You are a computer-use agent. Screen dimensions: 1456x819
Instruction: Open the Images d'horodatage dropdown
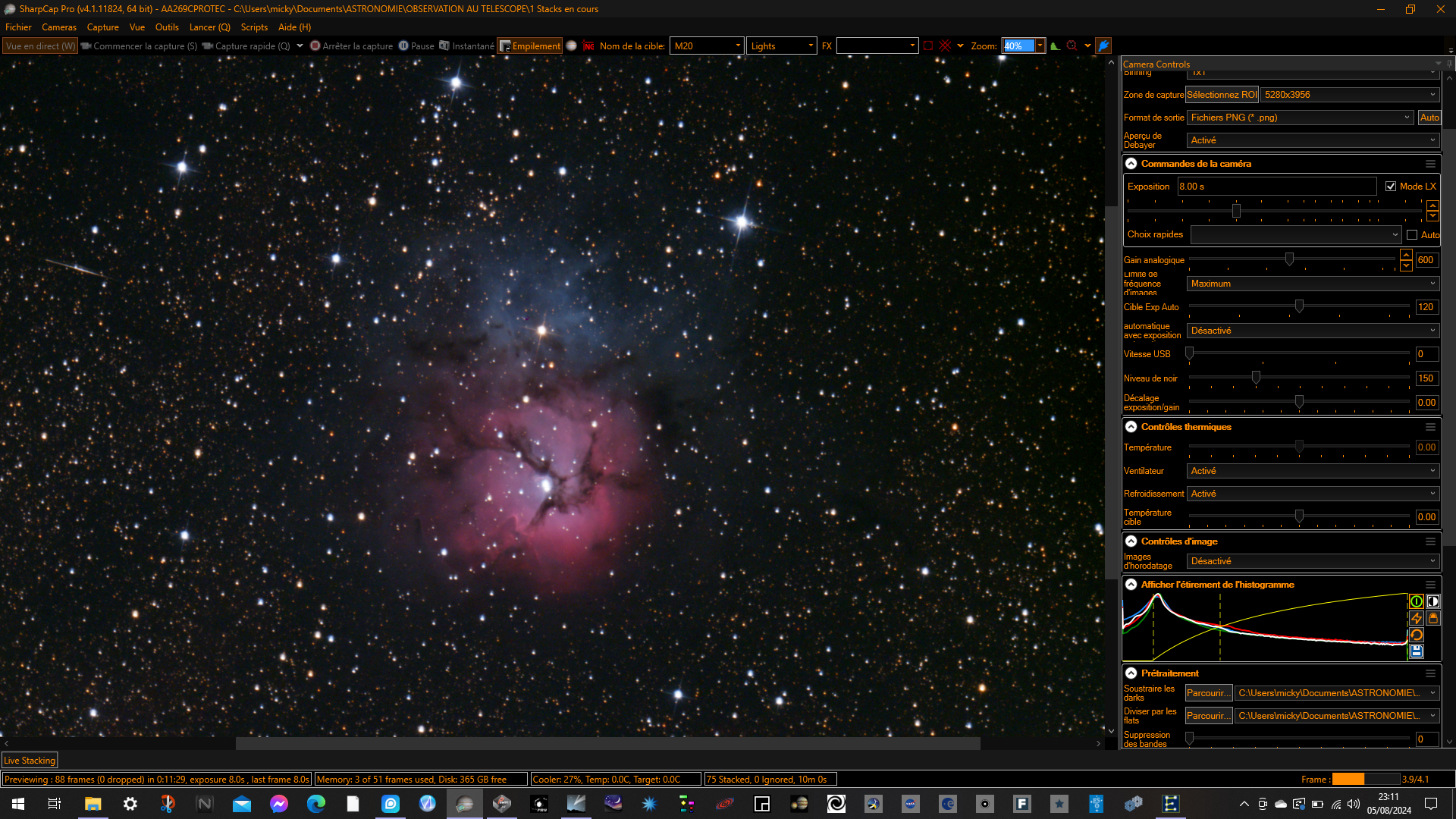pyautogui.click(x=1313, y=561)
